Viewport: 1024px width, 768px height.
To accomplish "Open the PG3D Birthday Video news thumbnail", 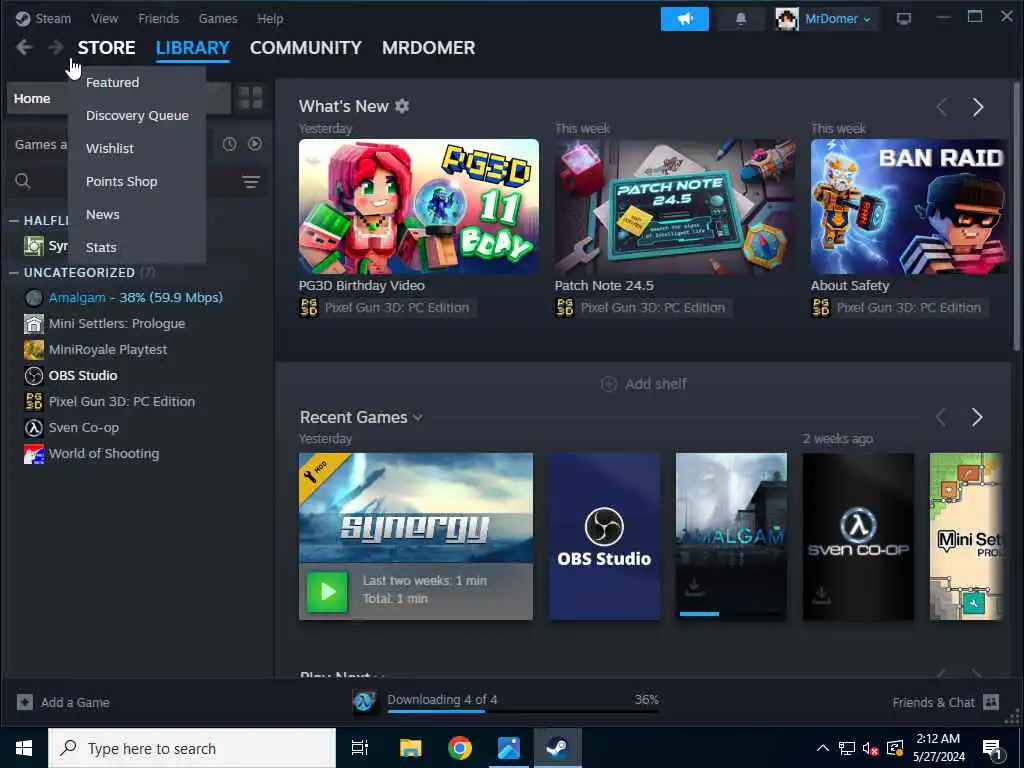I will pos(419,206).
